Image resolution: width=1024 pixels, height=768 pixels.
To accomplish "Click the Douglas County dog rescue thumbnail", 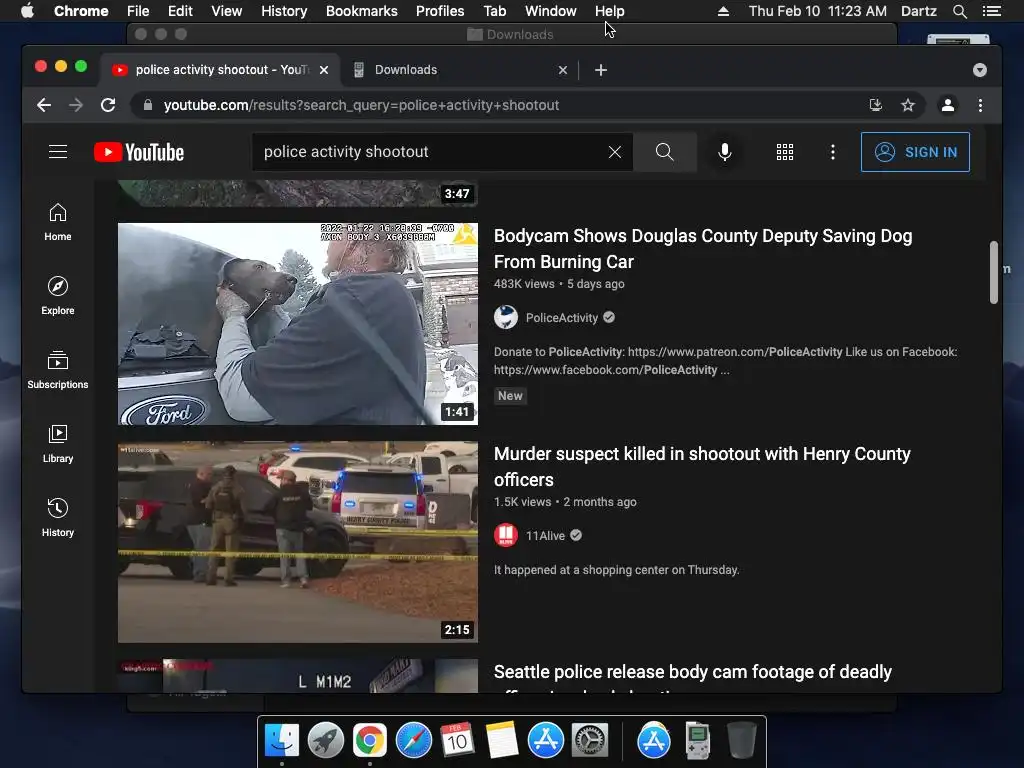I will [298, 324].
